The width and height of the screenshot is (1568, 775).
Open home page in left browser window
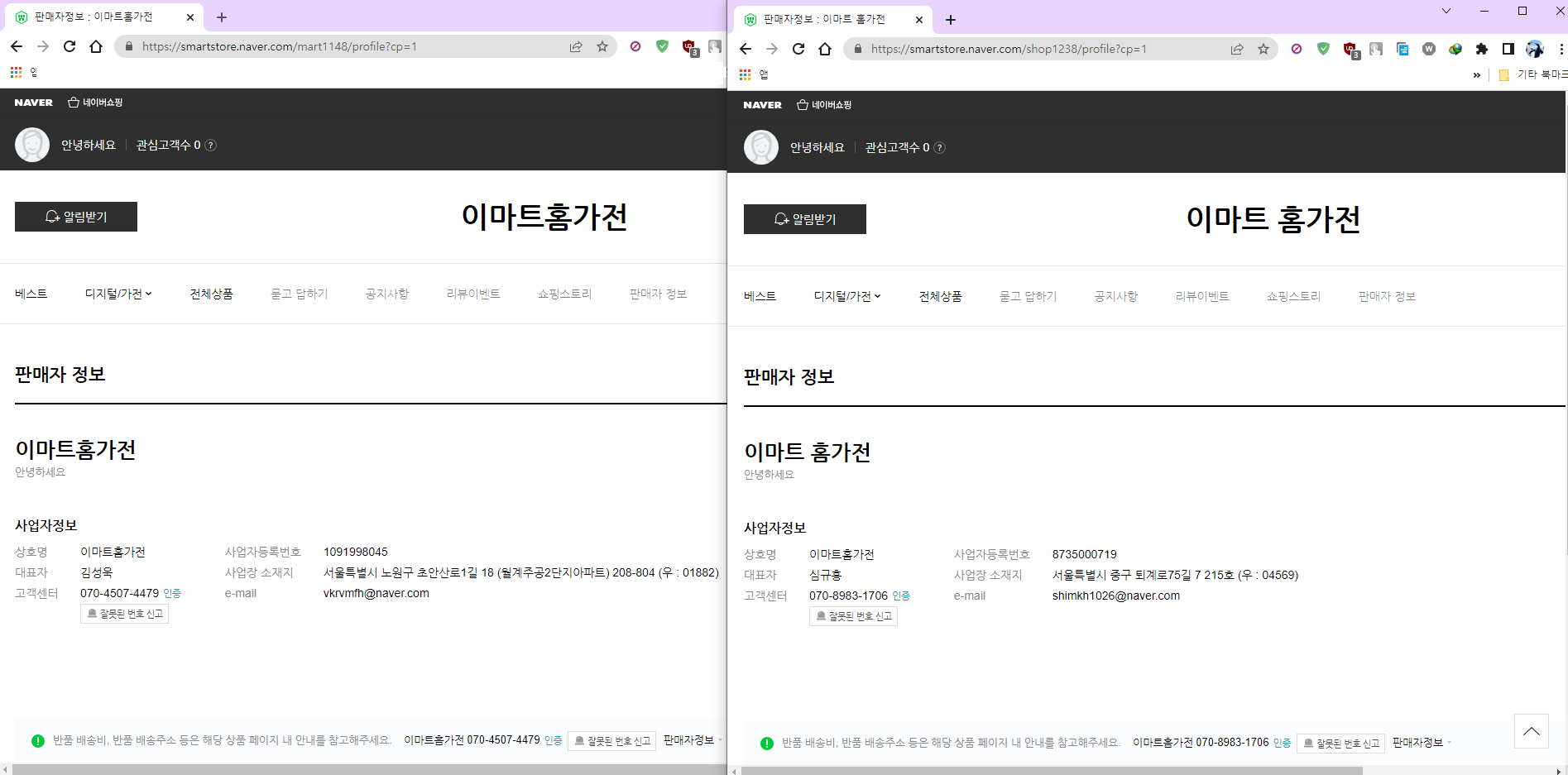(x=96, y=46)
